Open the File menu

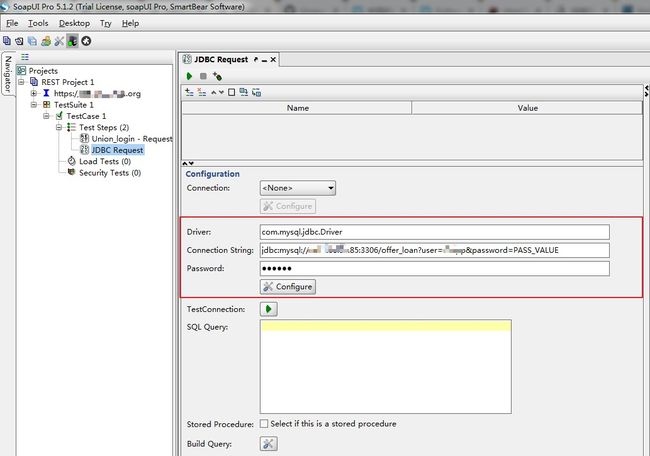[x=12, y=23]
